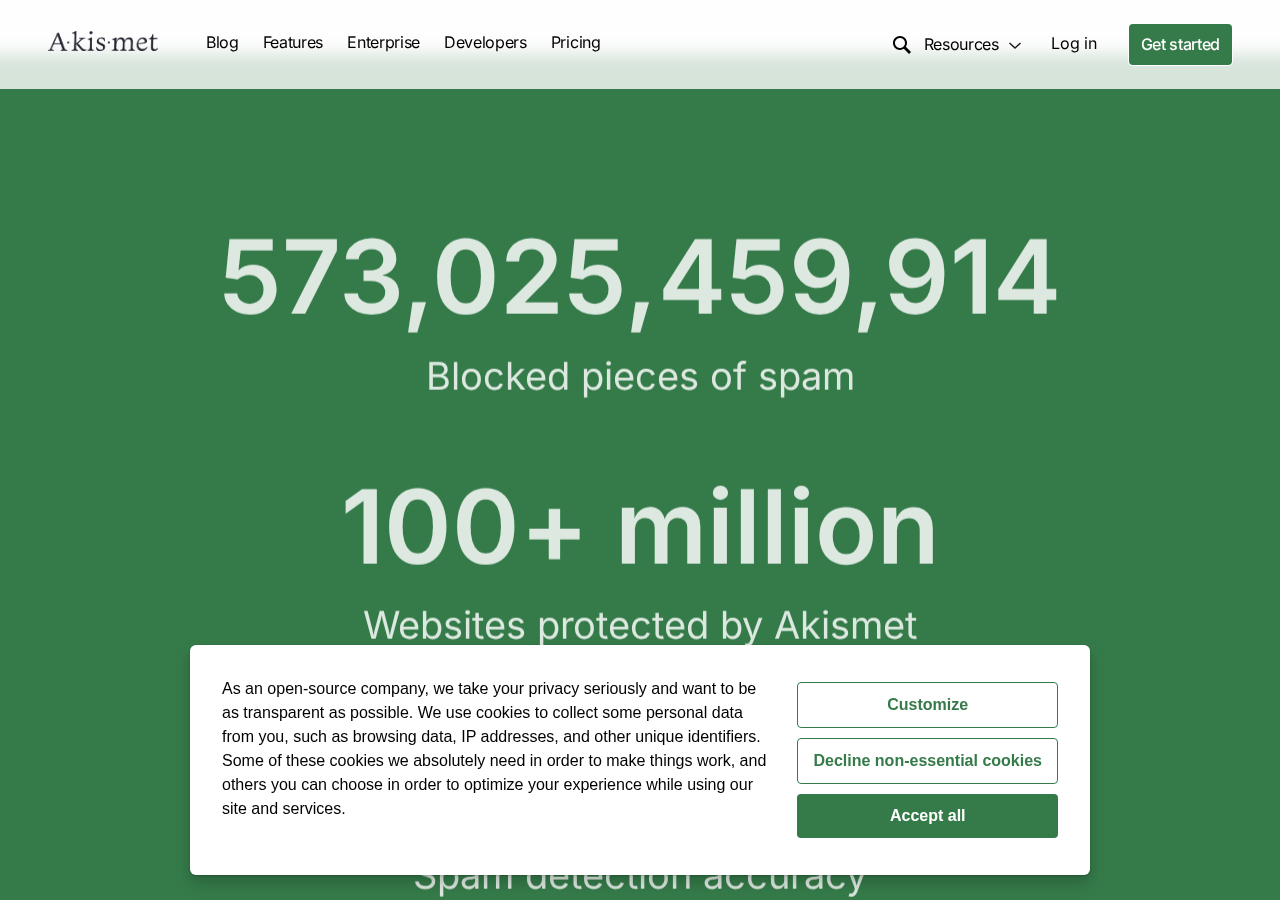Viewport: 1280px width, 900px height.
Task: Open the Blog menu item
Action: tap(222, 43)
